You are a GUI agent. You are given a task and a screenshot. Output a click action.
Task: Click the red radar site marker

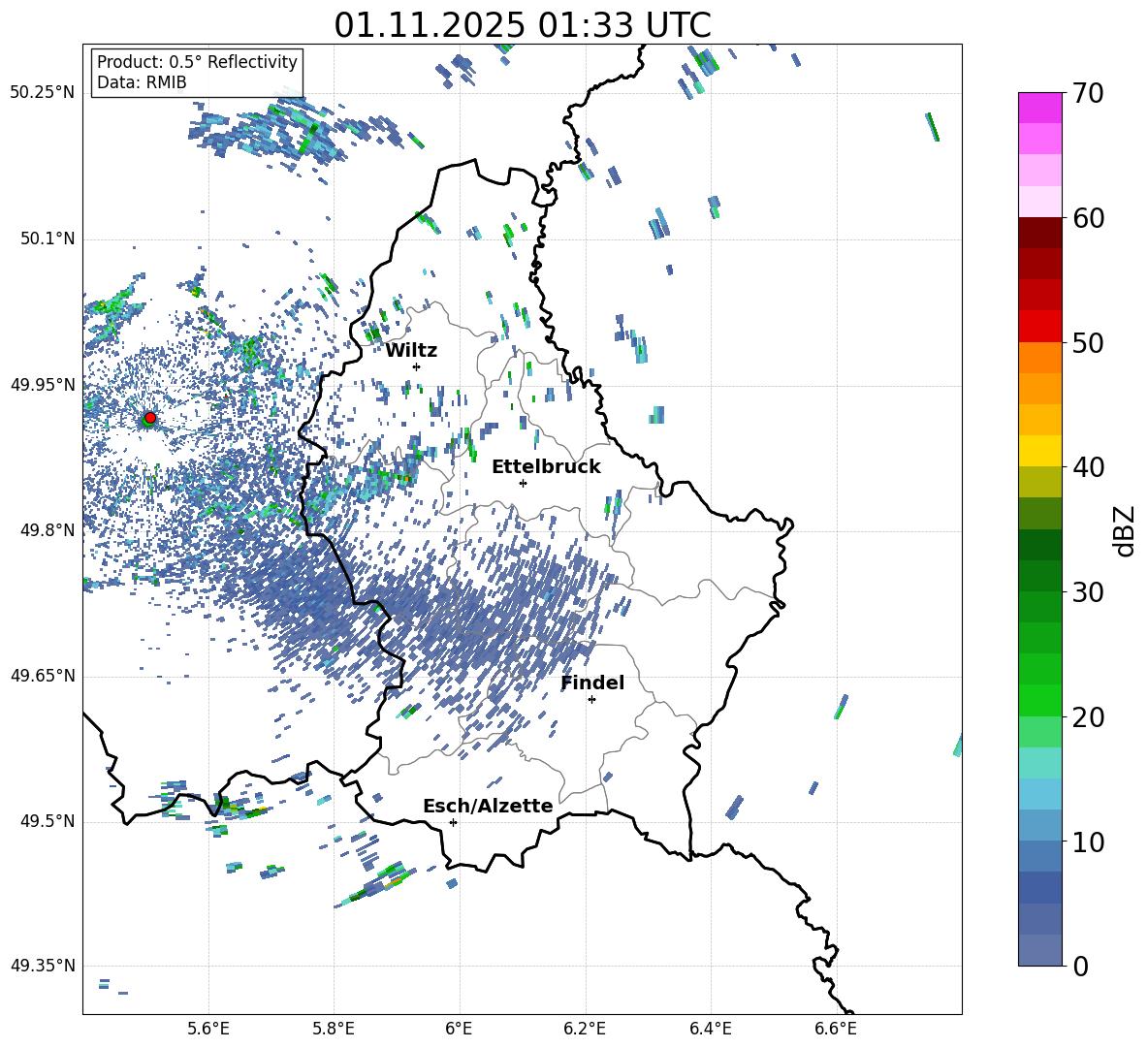(149, 418)
